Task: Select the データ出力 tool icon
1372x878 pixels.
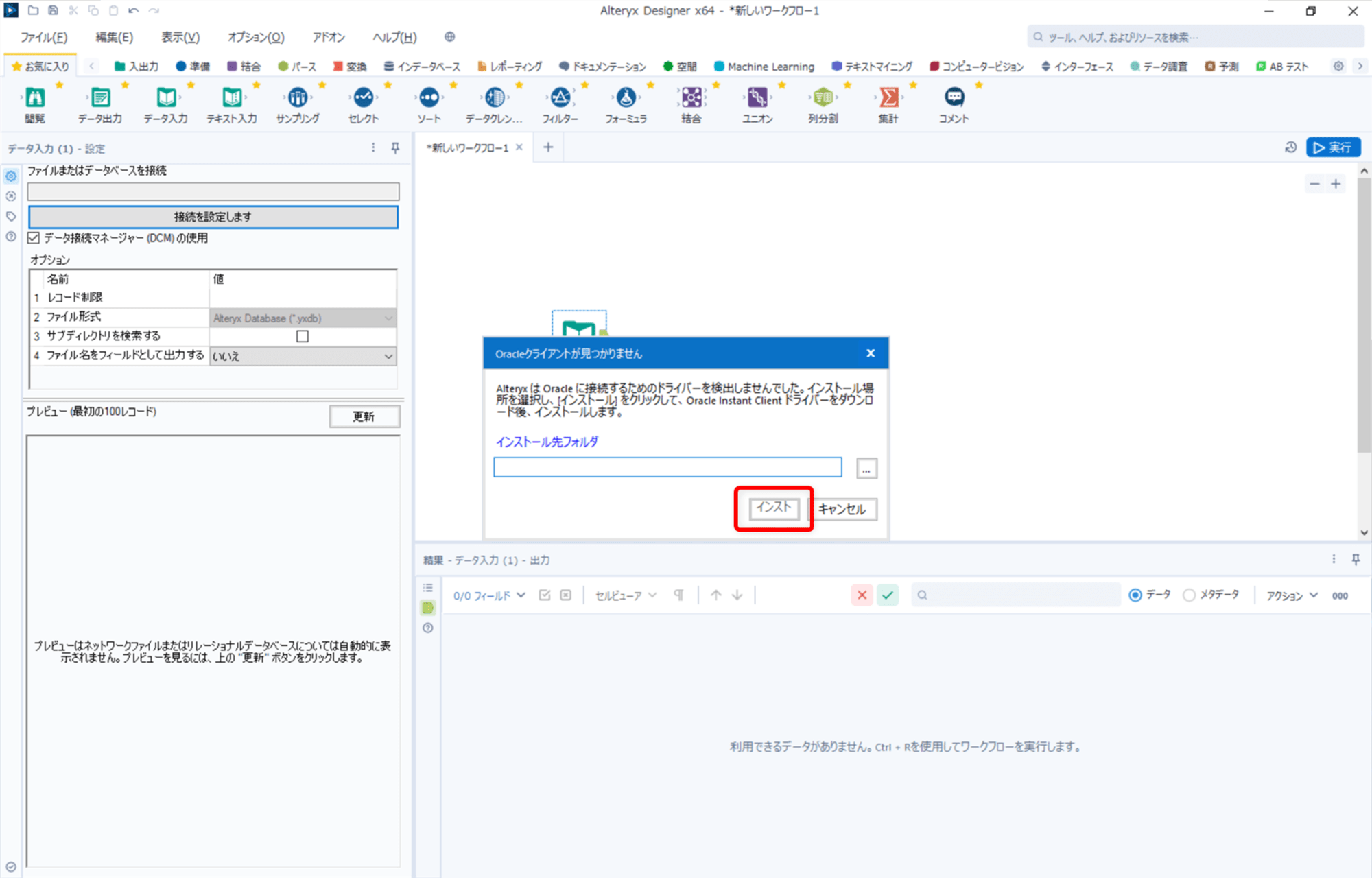Action: point(100,97)
